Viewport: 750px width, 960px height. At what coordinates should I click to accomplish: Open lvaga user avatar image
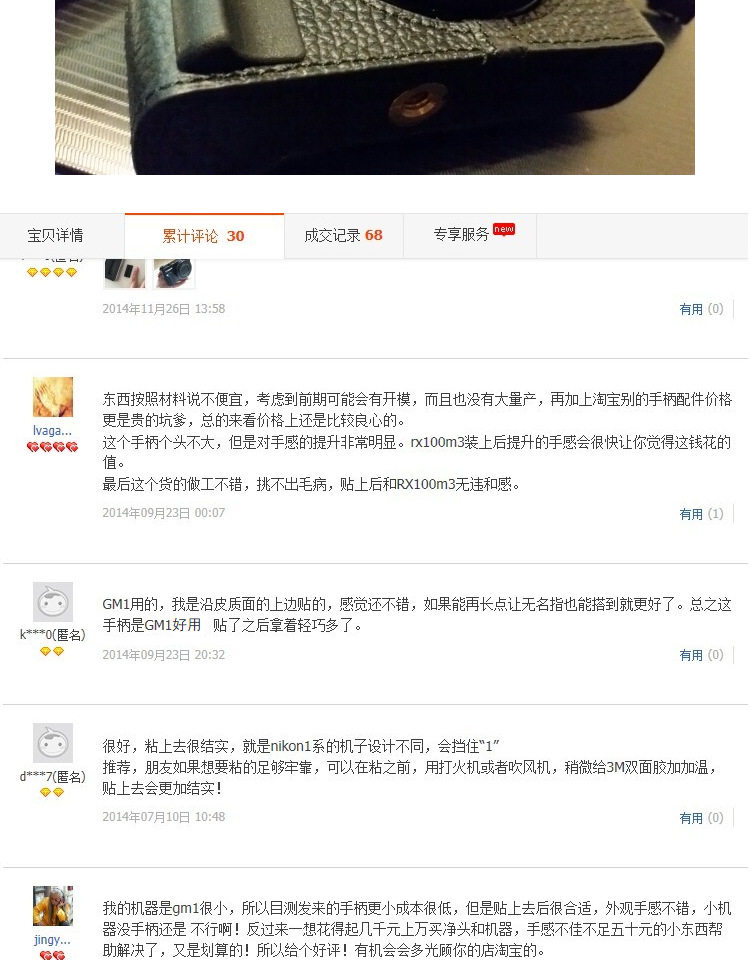pos(53,397)
